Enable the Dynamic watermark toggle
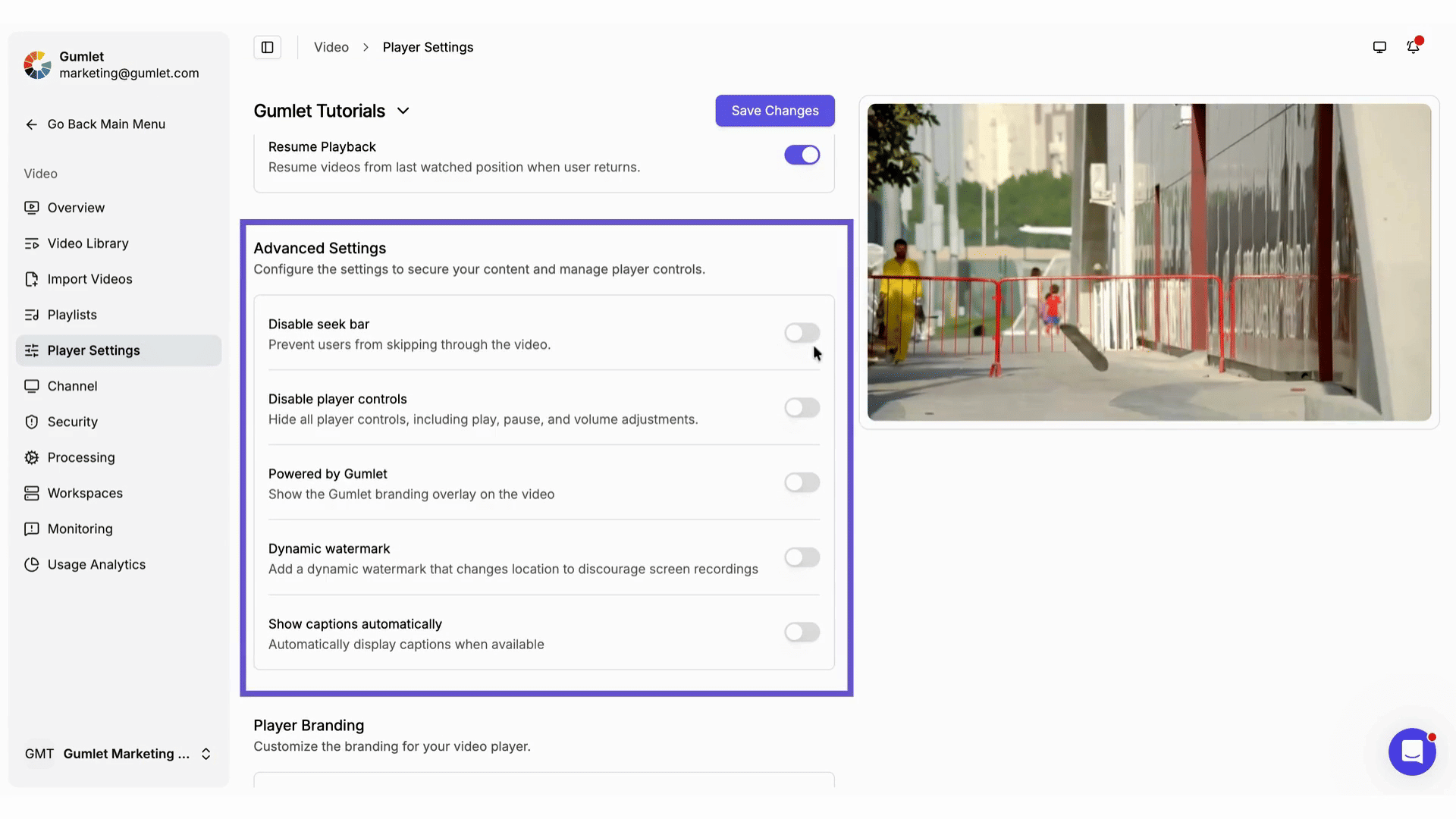 point(802,557)
